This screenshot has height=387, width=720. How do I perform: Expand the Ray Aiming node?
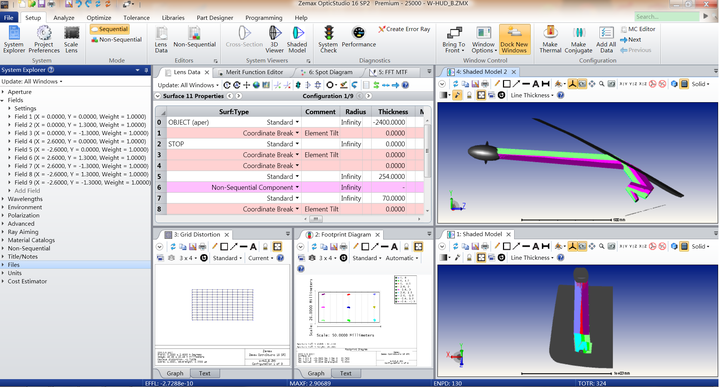point(3,232)
